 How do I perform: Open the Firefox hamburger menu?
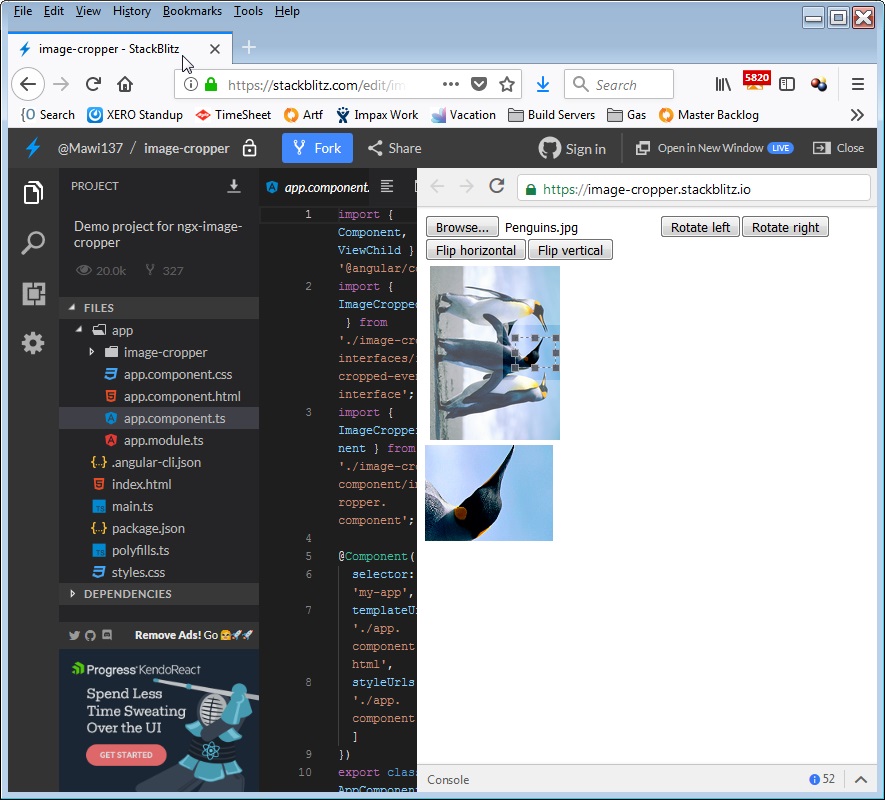[858, 84]
